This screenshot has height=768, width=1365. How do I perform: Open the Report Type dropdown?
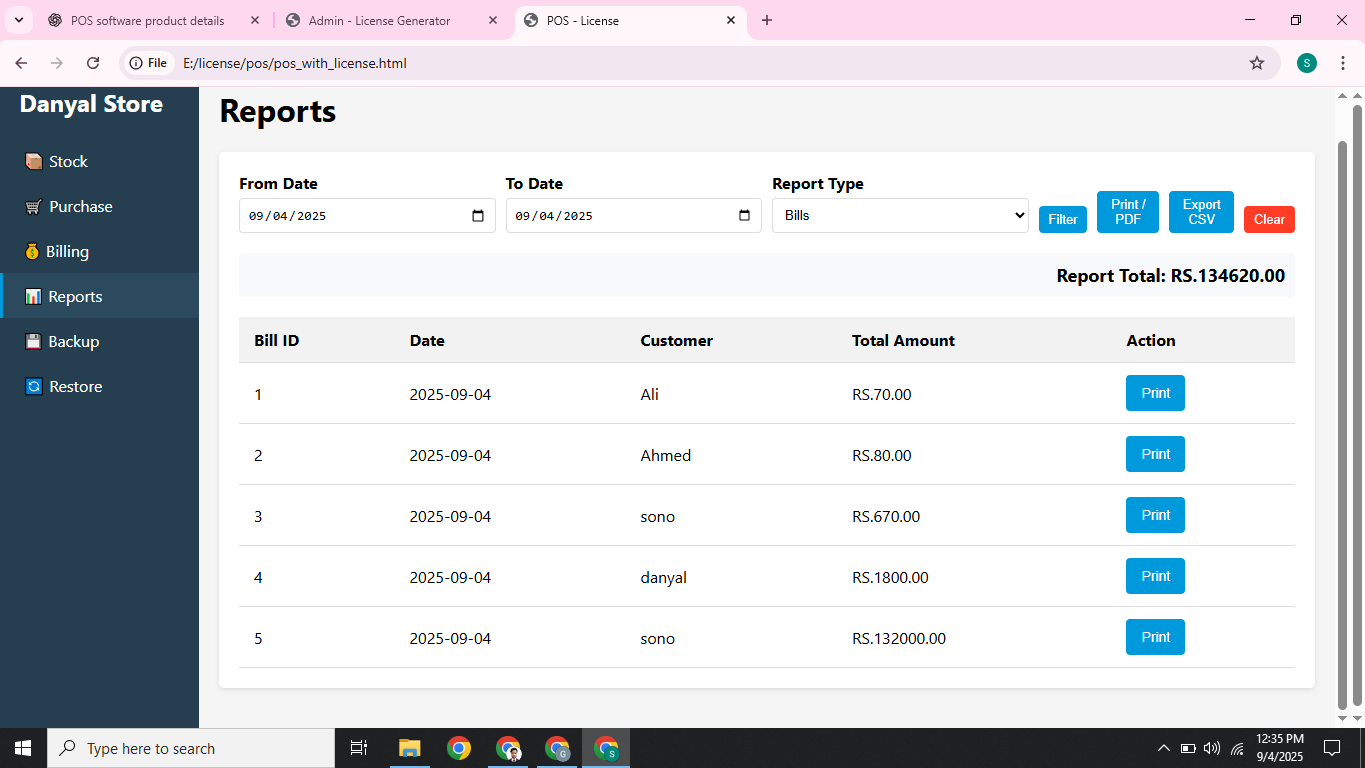pyautogui.click(x=898, y=215)
